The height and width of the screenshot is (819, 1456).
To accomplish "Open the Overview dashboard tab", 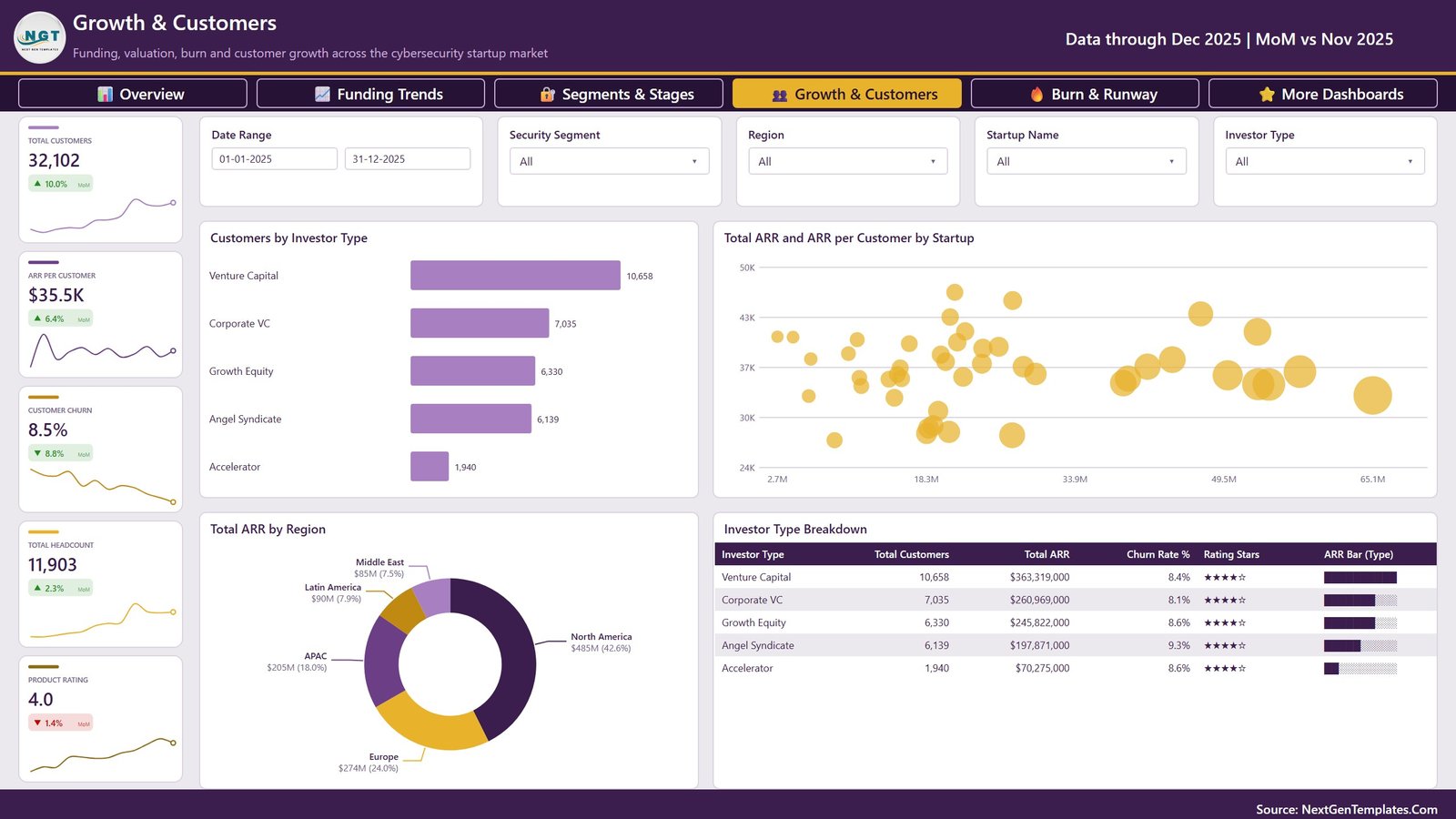I will click(133, 94).
